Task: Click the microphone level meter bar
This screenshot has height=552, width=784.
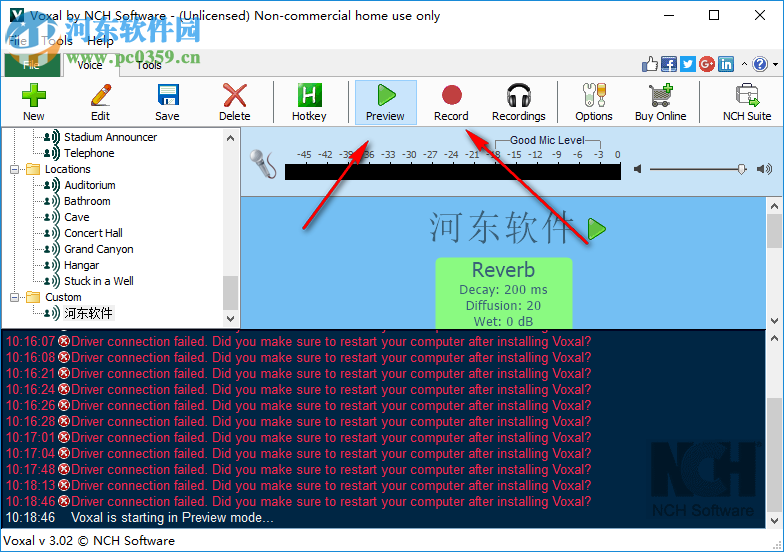Action: pyautogui.click(x=452, y=172)
